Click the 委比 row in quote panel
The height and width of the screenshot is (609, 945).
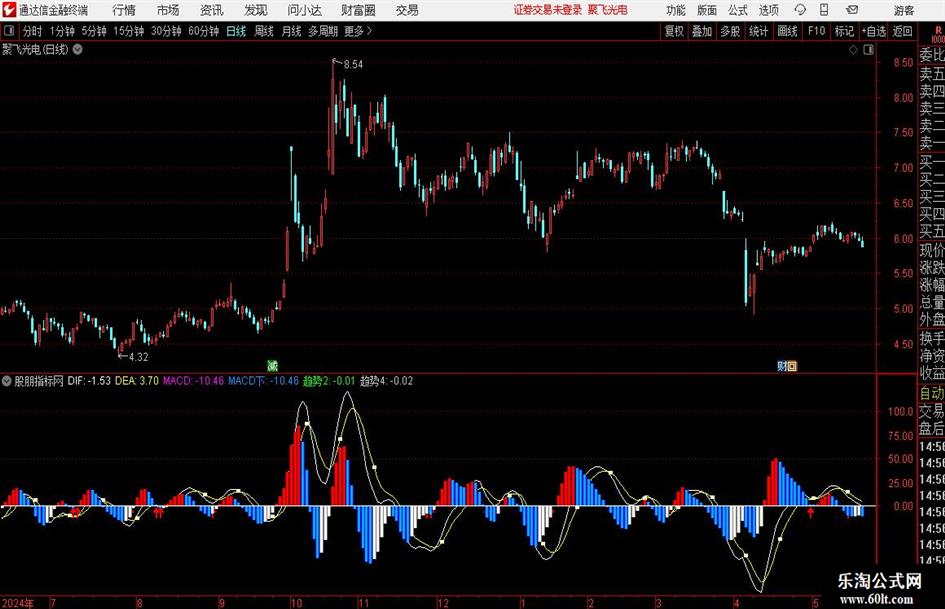coord(932,55)
